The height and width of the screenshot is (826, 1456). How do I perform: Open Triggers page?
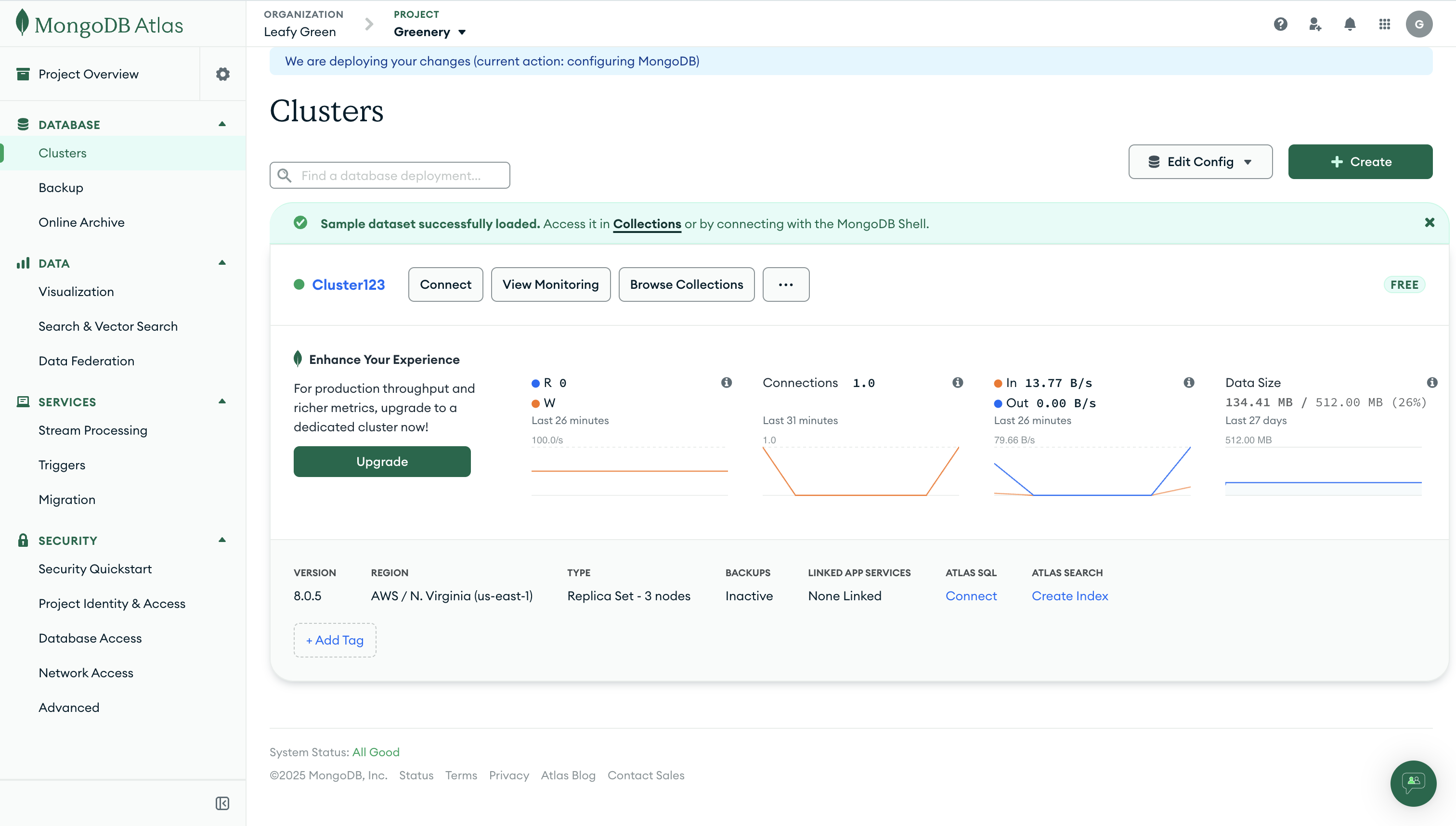(62, 465)
